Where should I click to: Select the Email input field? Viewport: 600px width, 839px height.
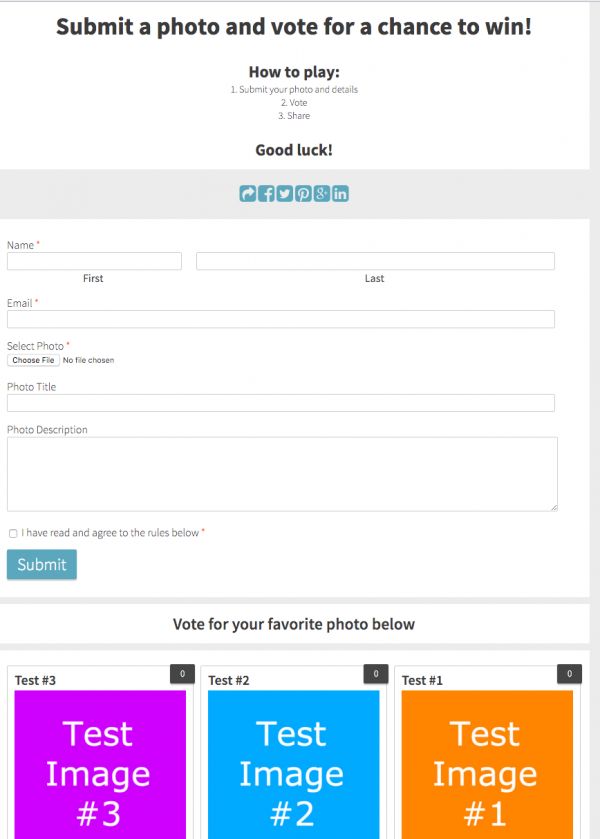[280, 319]
